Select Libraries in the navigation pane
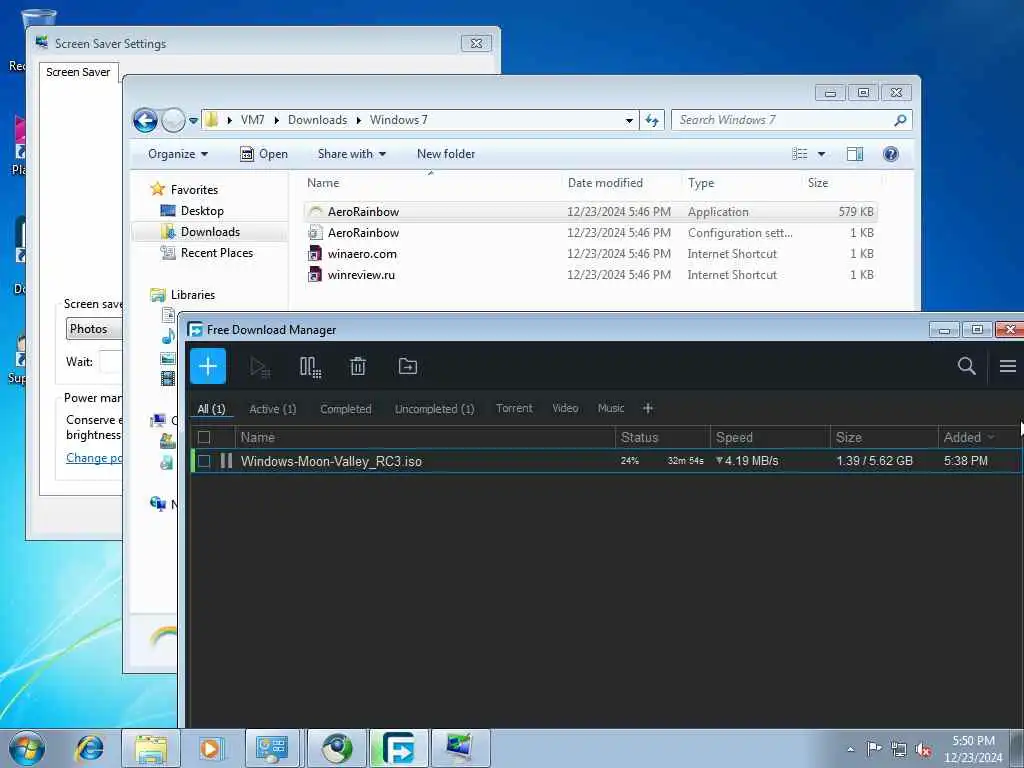 pyautogui.click(x=193, y=295)
